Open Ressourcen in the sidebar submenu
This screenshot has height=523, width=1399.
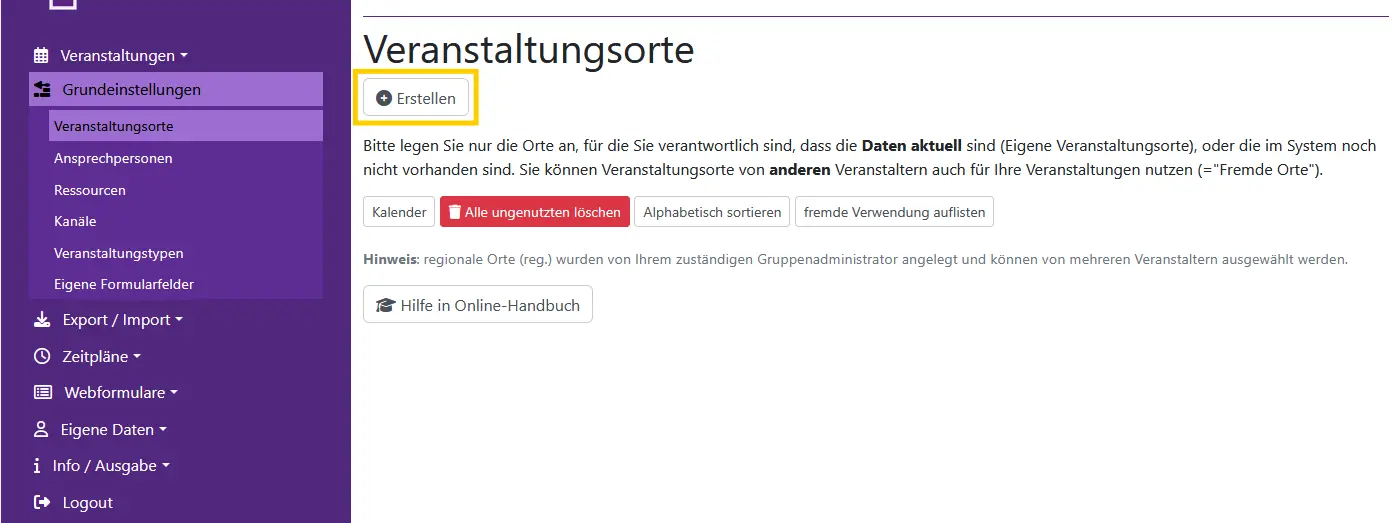90,190
